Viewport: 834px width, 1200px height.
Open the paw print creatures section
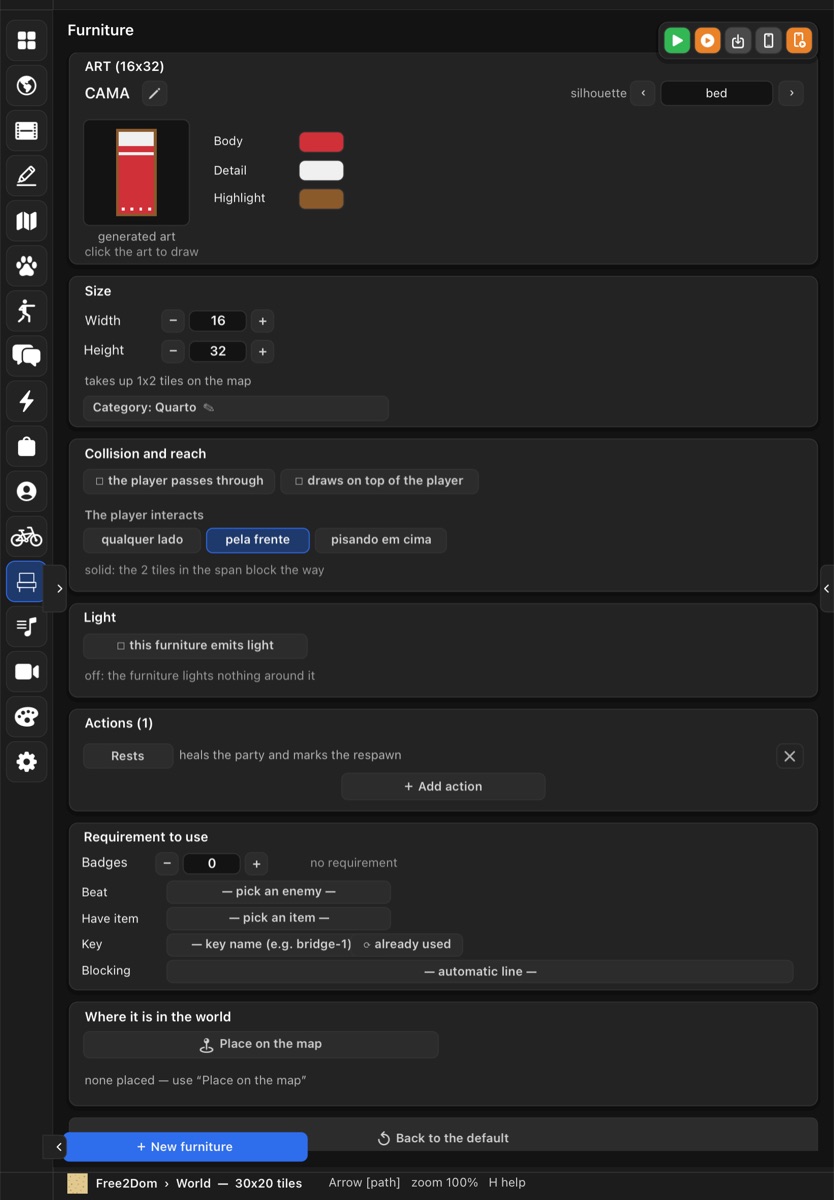(27, 266)
